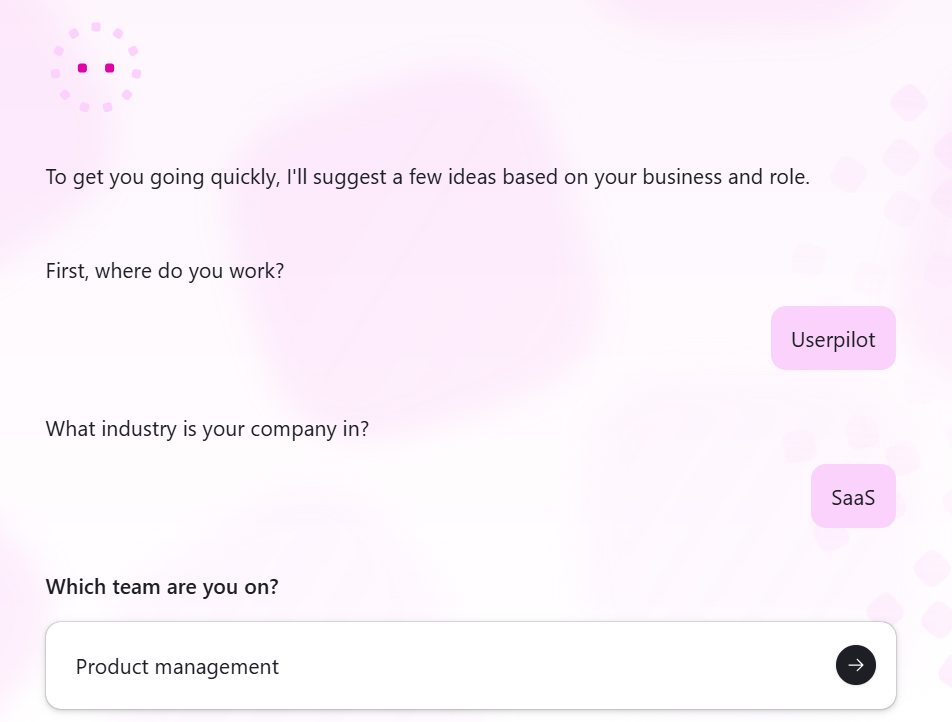Select the Userpilot answer bubble

833,338
